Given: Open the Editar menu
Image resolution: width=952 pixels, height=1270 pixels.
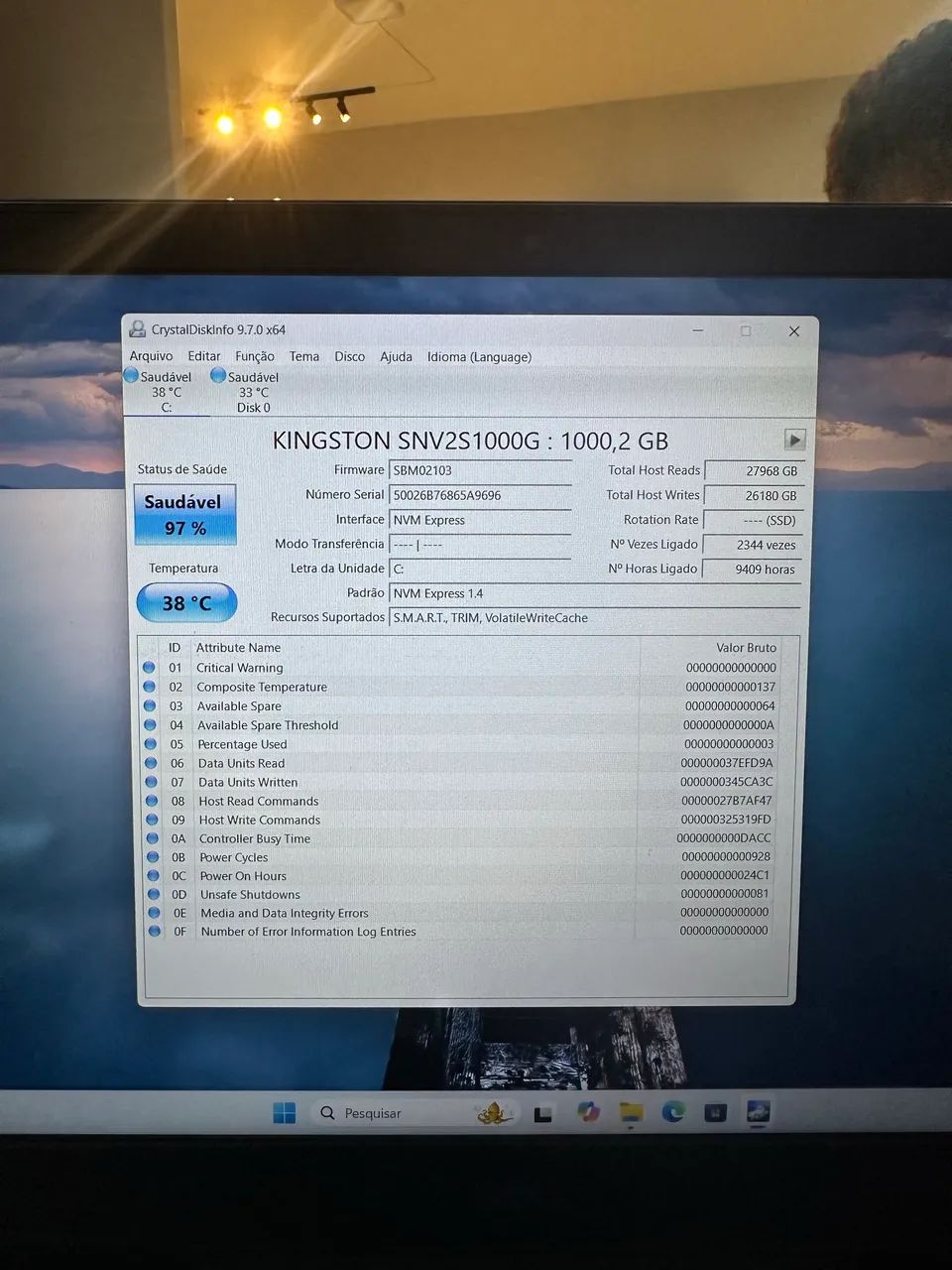Looking at the screenshot, I should click(204, 356).
